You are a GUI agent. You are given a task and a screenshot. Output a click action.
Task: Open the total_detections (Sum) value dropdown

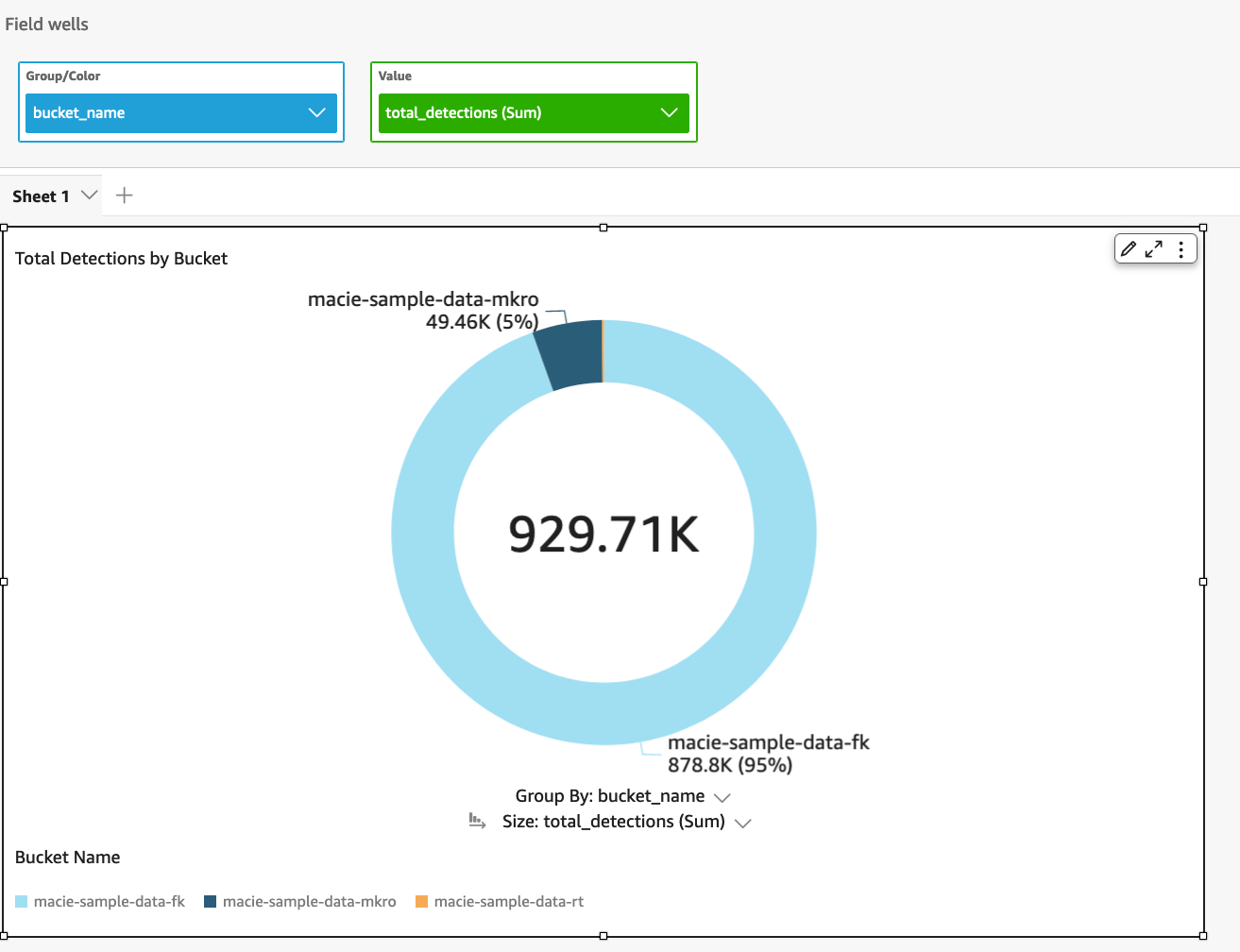(x=671, y=112)
